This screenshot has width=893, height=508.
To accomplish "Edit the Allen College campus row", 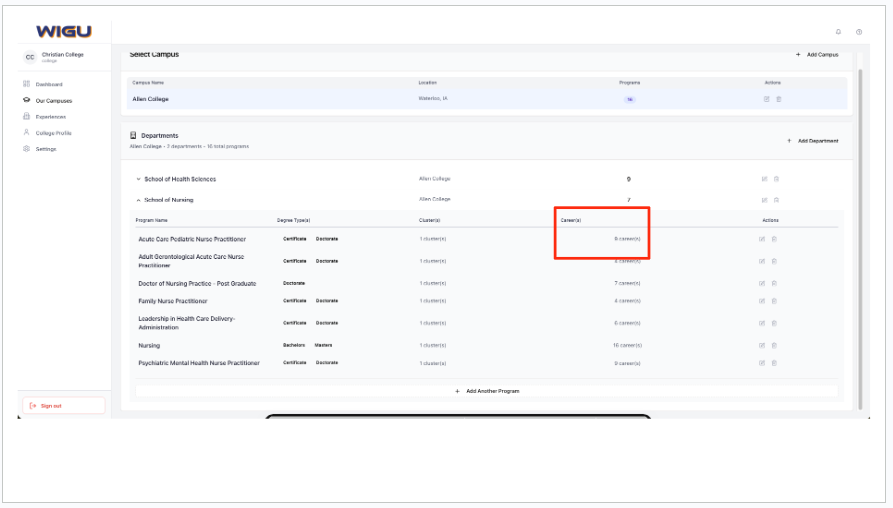I will (x=767, y=99).
